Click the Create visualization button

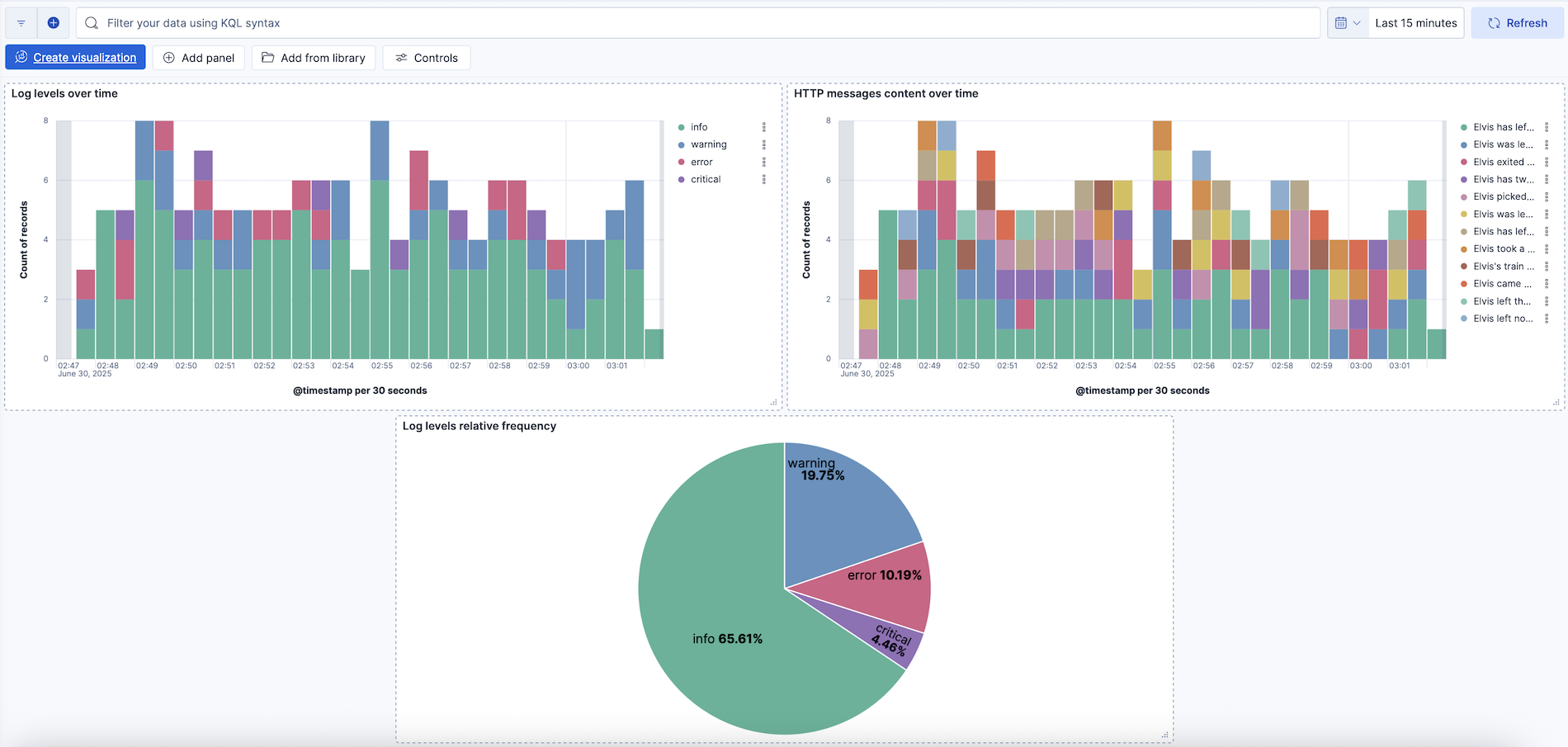75,57
